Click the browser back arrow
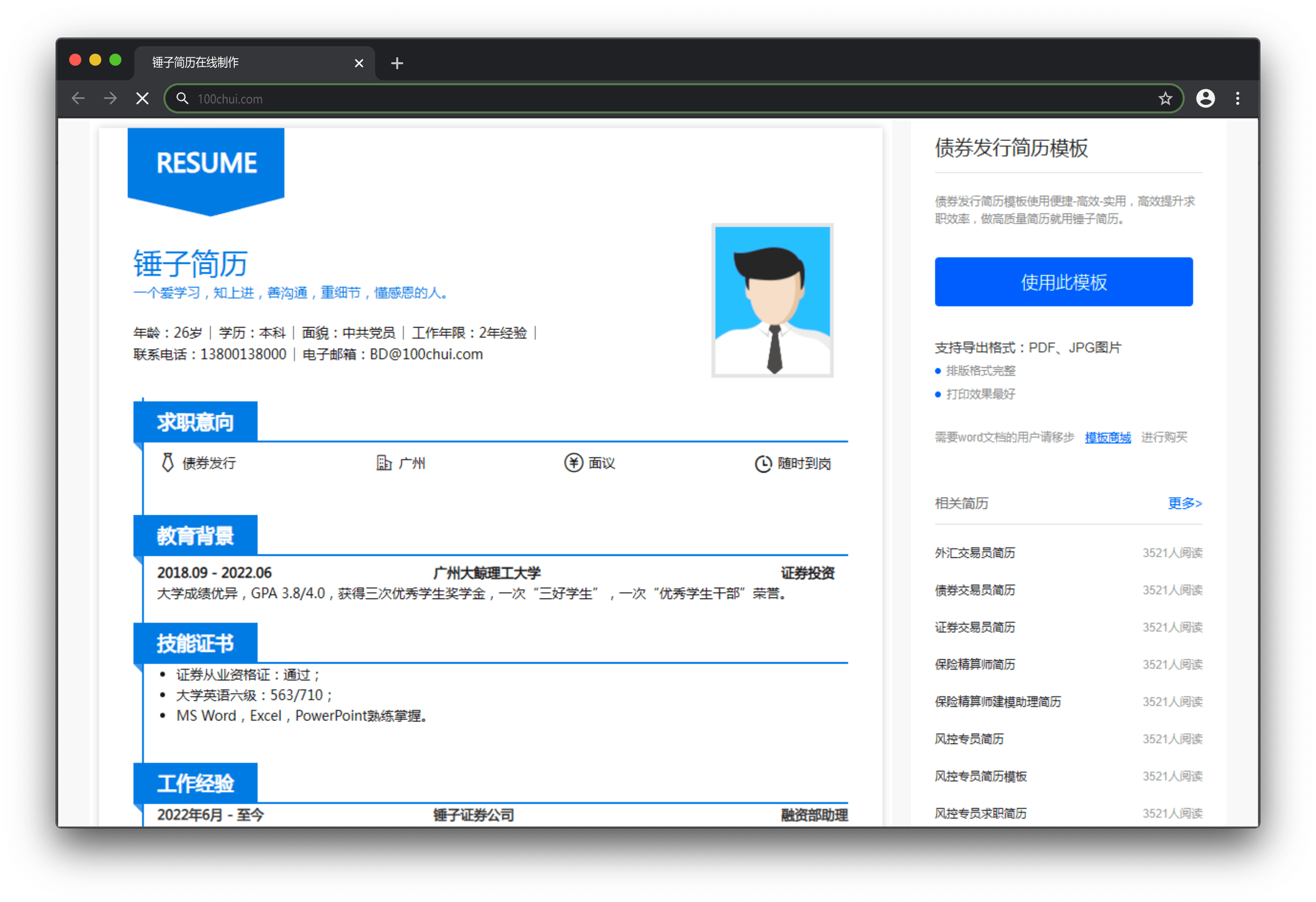 point(78,99)
